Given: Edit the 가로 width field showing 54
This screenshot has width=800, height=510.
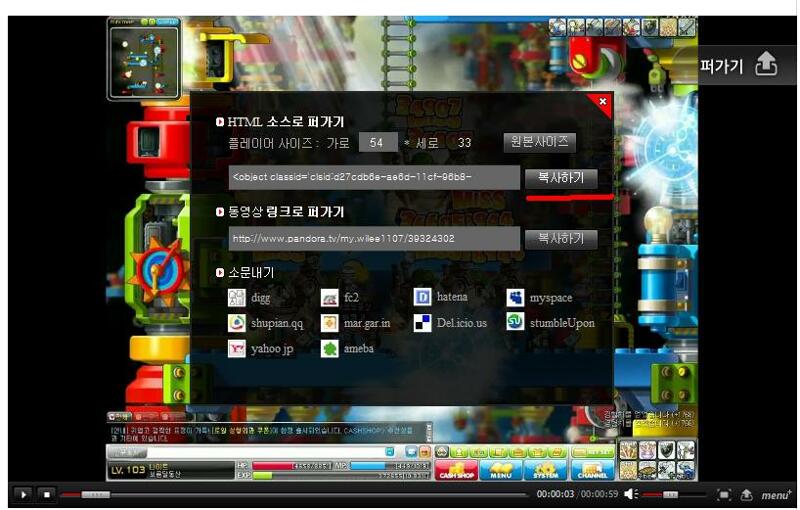Looking at the screenshot, I should pos(378,142).
